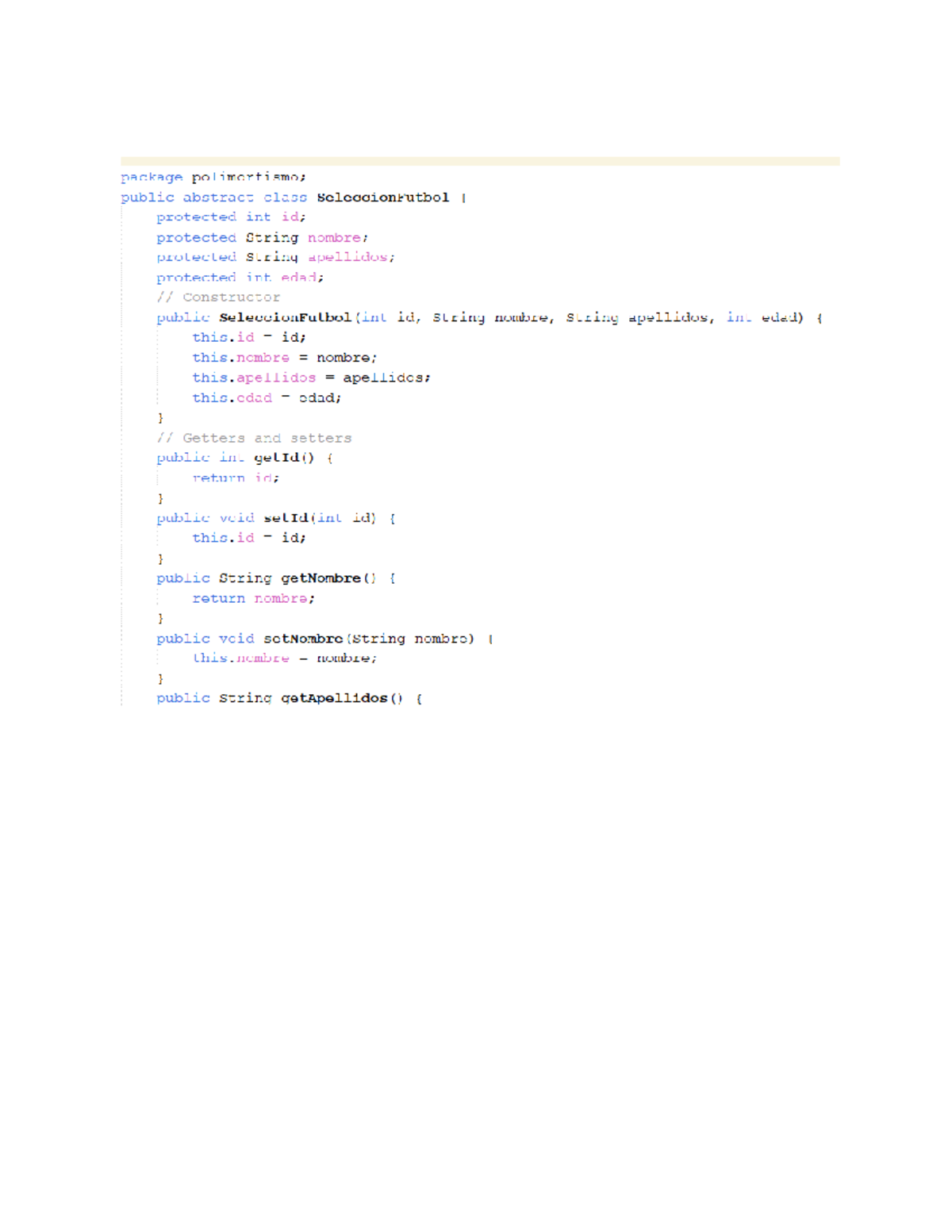Click the 'protected String nombre' field
952x1232 pixels.
pyautogui.click(x=262, y=238)
